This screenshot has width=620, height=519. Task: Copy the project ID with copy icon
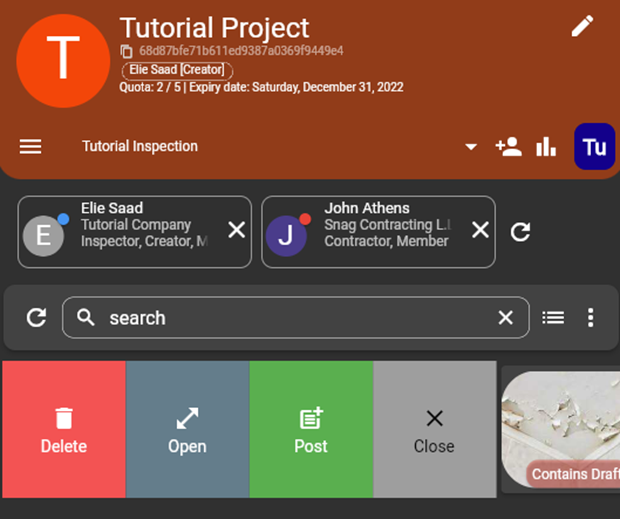pyautogui.click(x=126, y=51)
